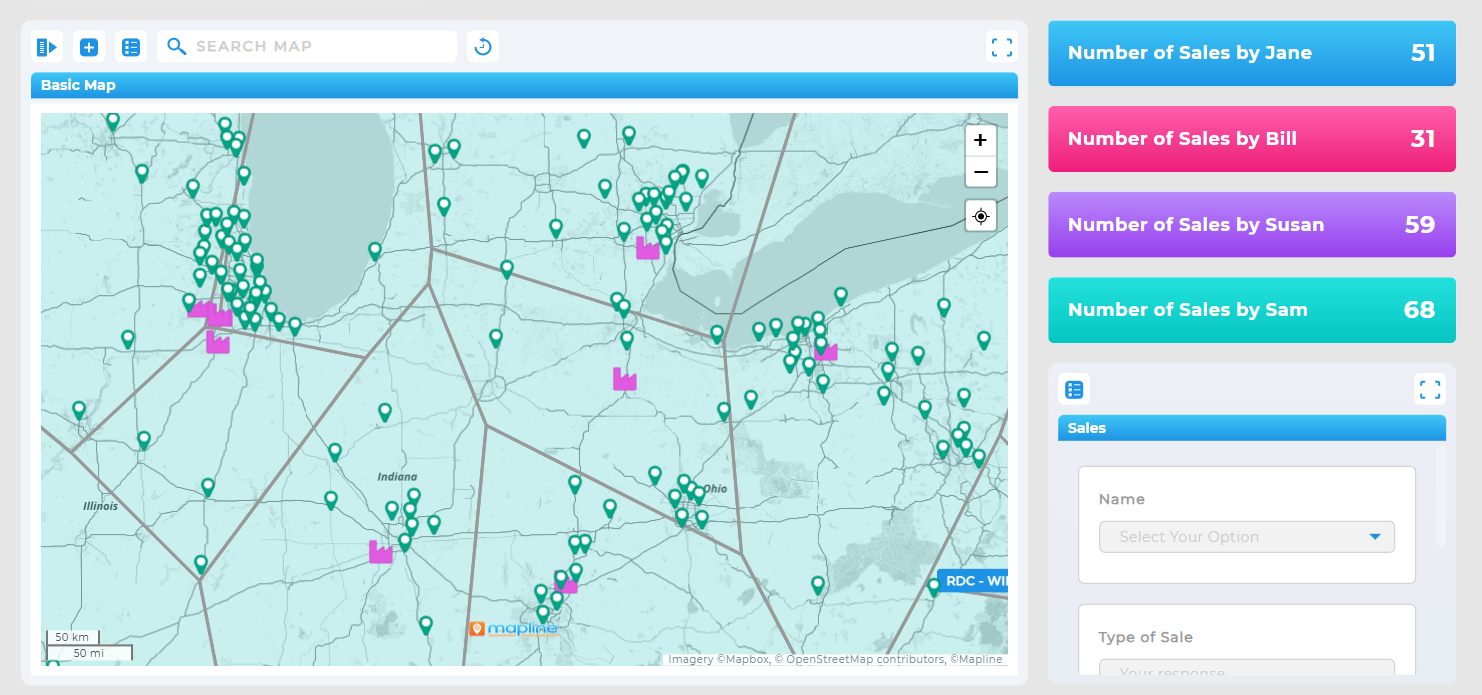This screenshot has width=1482, height=695.
Task: Zoom out with the minus button
Action: pos(980,172)
